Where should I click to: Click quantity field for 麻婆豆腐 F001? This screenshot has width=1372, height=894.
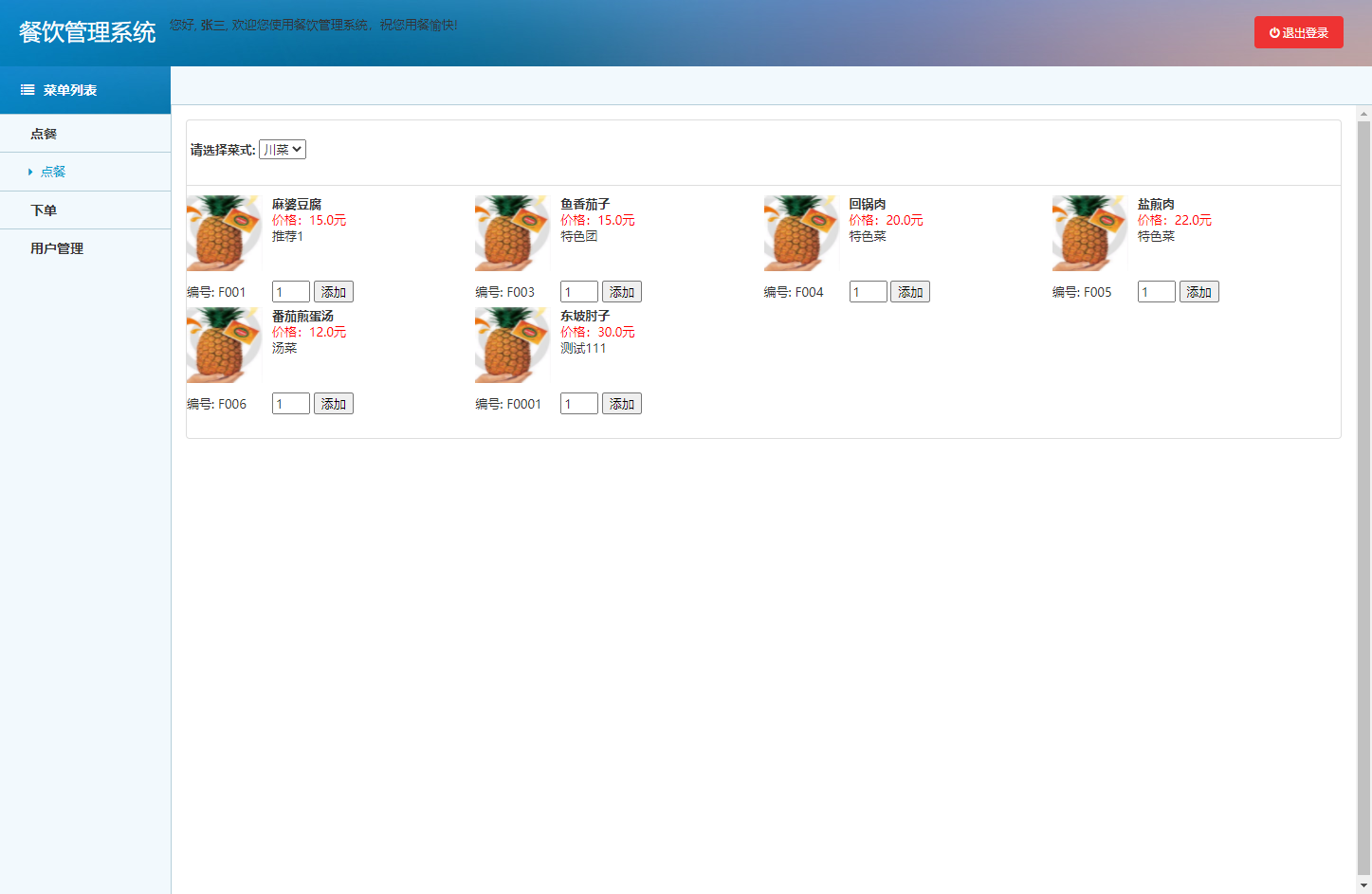(291, 292)
